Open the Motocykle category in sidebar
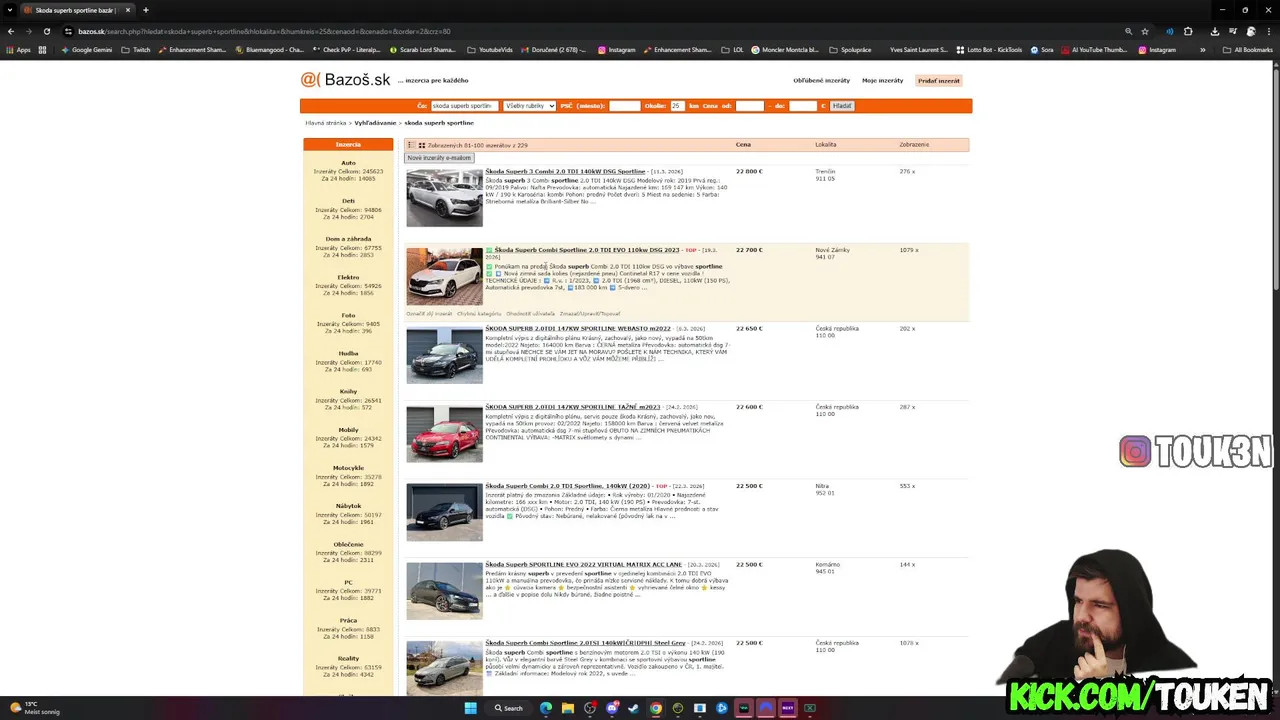The height and width of the screenshot is (720, 1280). tap(348, 468)
